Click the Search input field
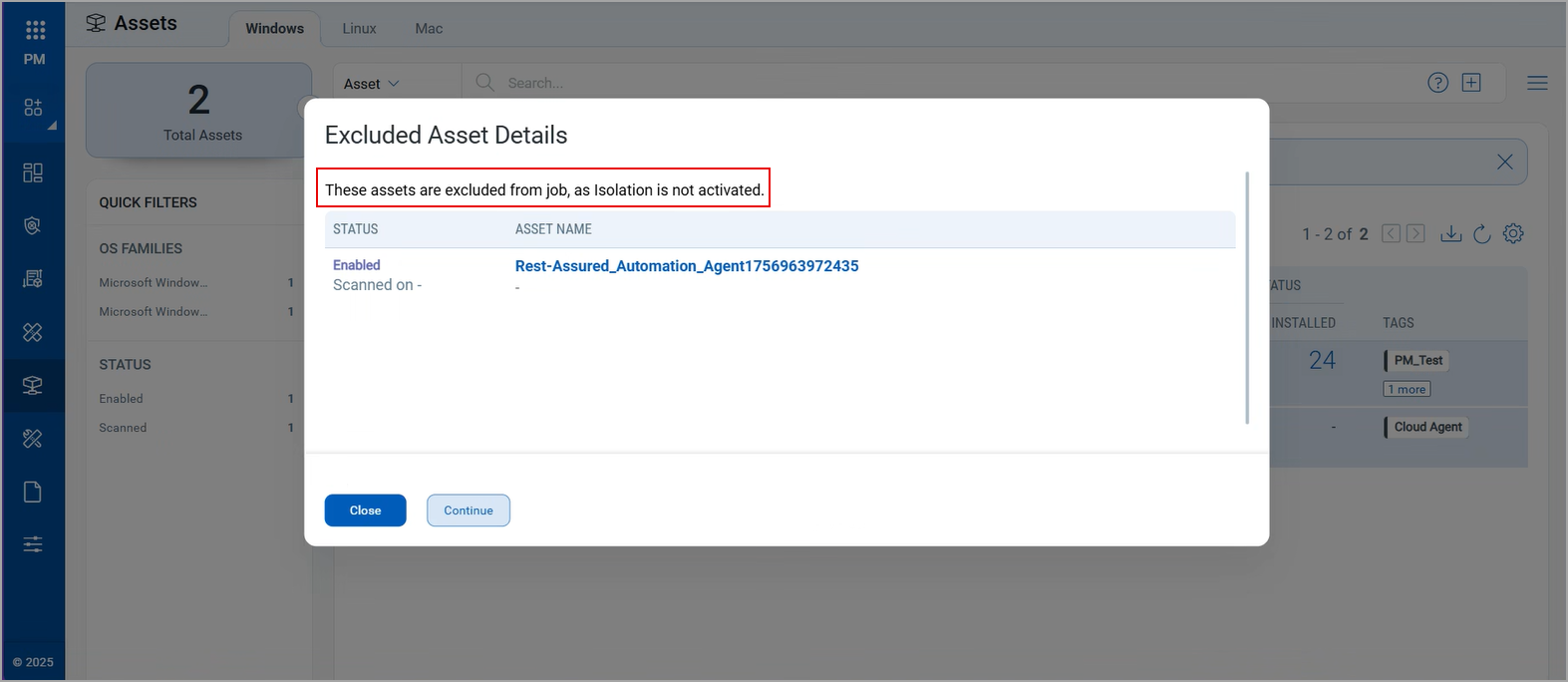The height and width of the screenshot is (682, 1568). point(947,83)
